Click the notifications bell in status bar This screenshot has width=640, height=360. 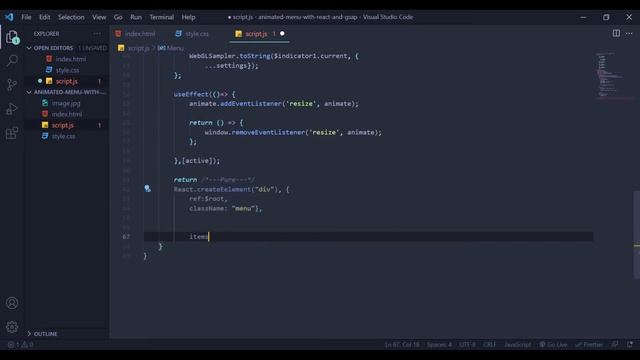[x=630, y=344]
